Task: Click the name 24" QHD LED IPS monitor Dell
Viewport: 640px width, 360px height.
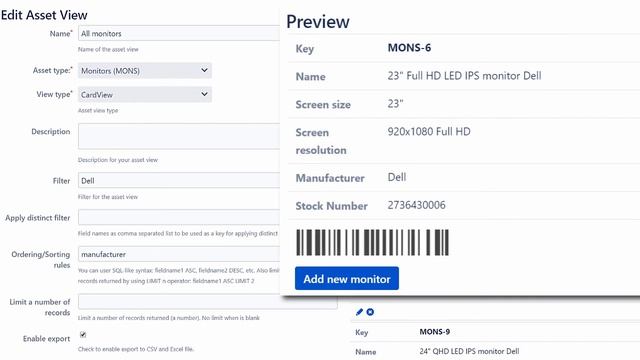Action: 469,351
